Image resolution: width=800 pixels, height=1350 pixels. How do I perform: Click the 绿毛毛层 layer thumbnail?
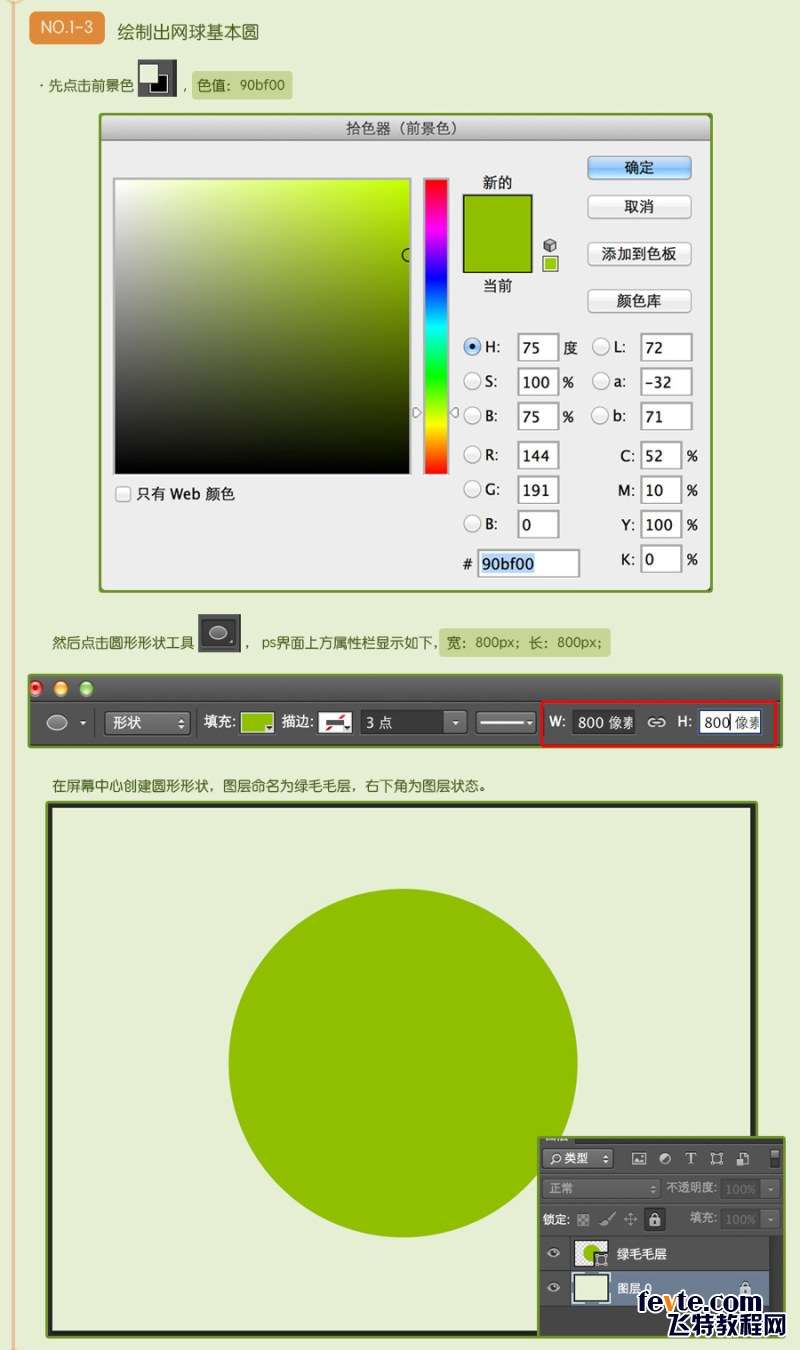[x=590, y=1253]
